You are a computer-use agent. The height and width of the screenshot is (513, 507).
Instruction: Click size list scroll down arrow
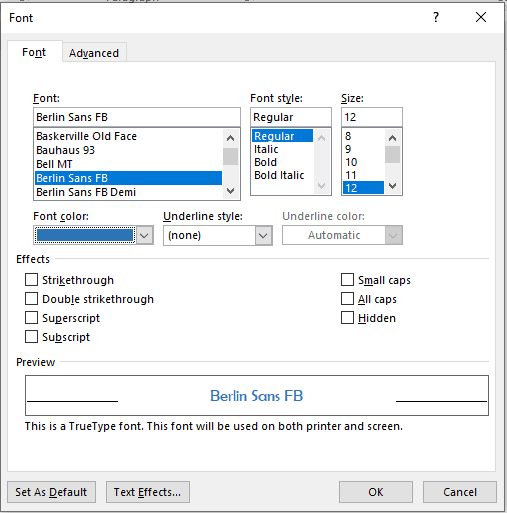click(x=392, y=186)
